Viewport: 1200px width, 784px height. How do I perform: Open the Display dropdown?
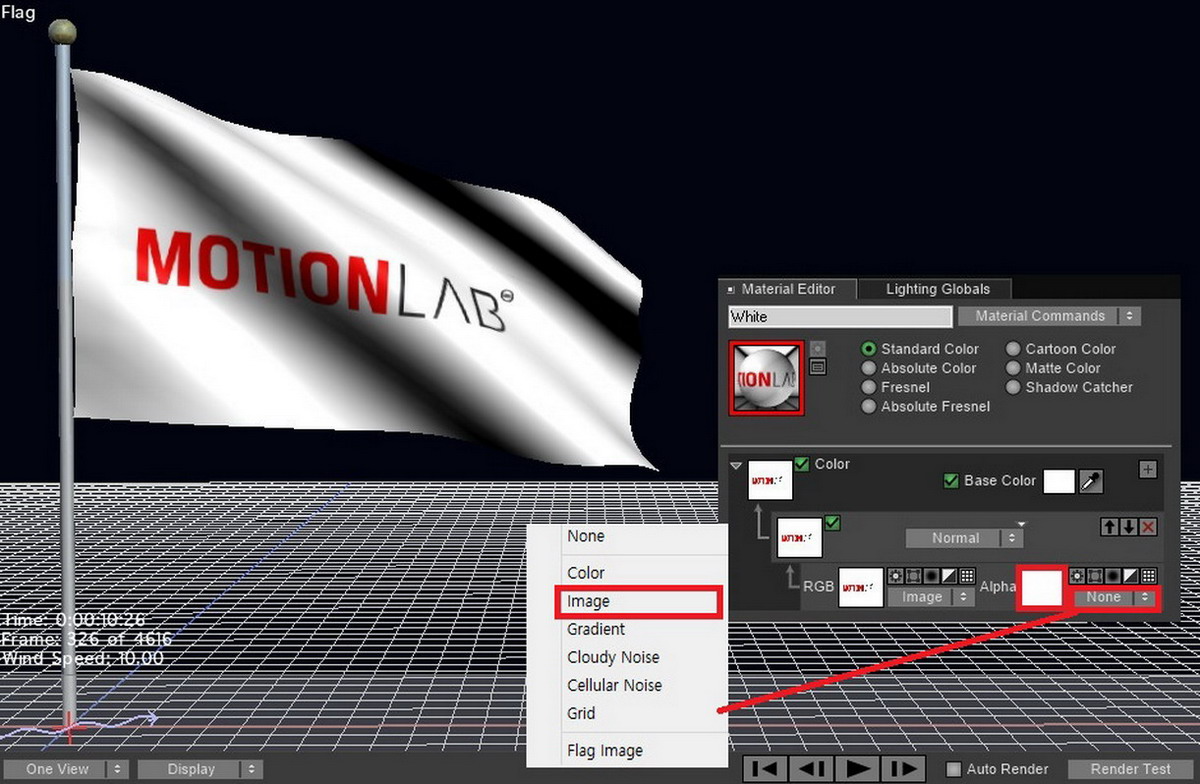[200, 769]
